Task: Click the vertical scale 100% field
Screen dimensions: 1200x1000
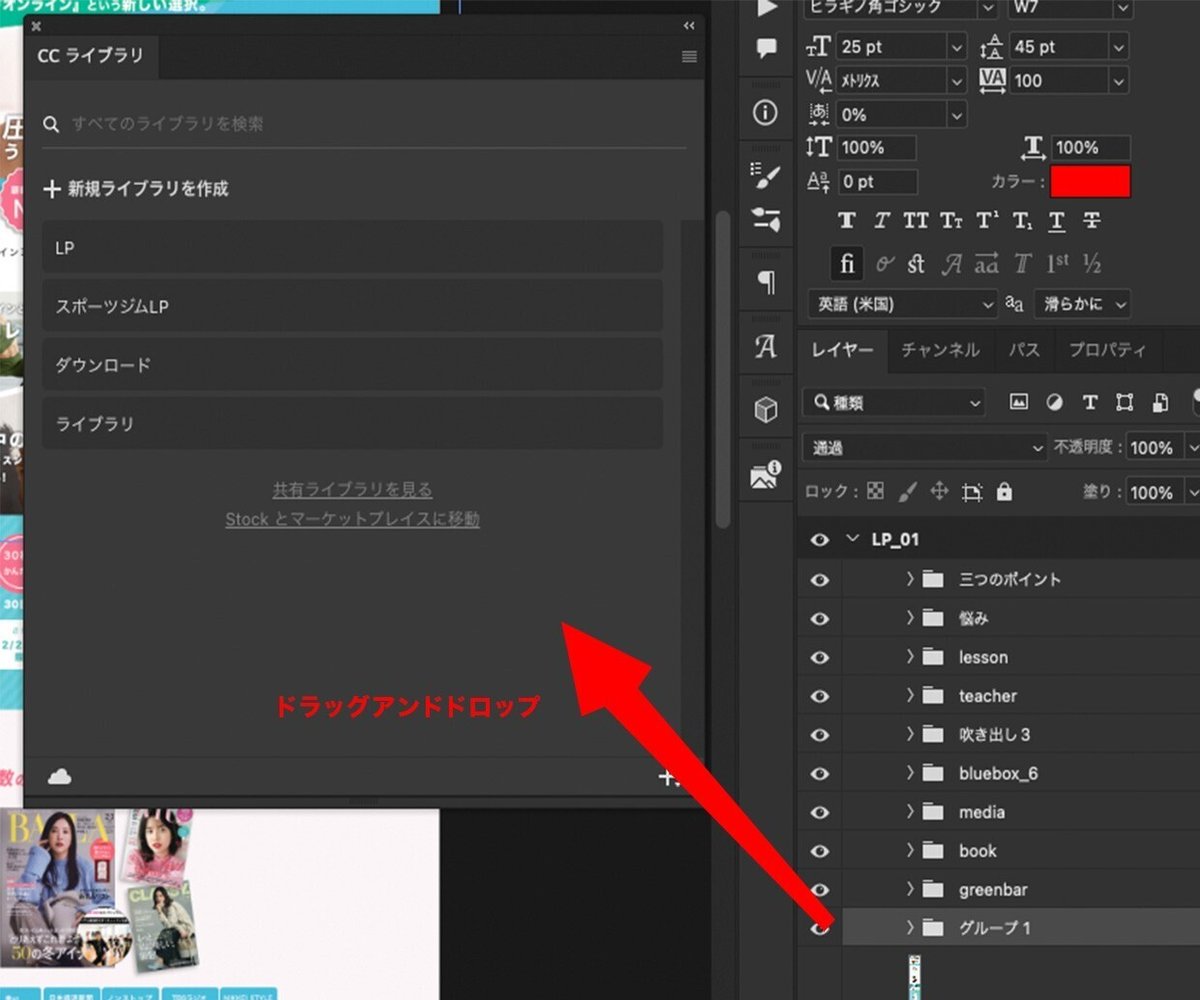Action: (877, 147)
